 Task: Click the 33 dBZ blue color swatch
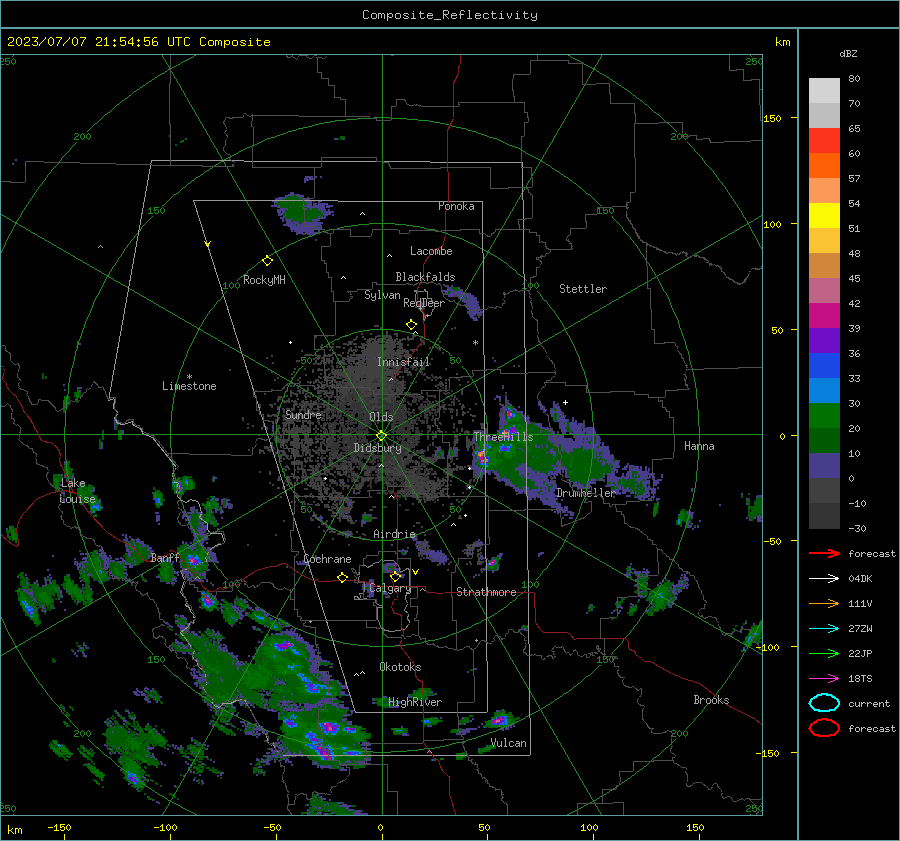(x=824, y=366)
